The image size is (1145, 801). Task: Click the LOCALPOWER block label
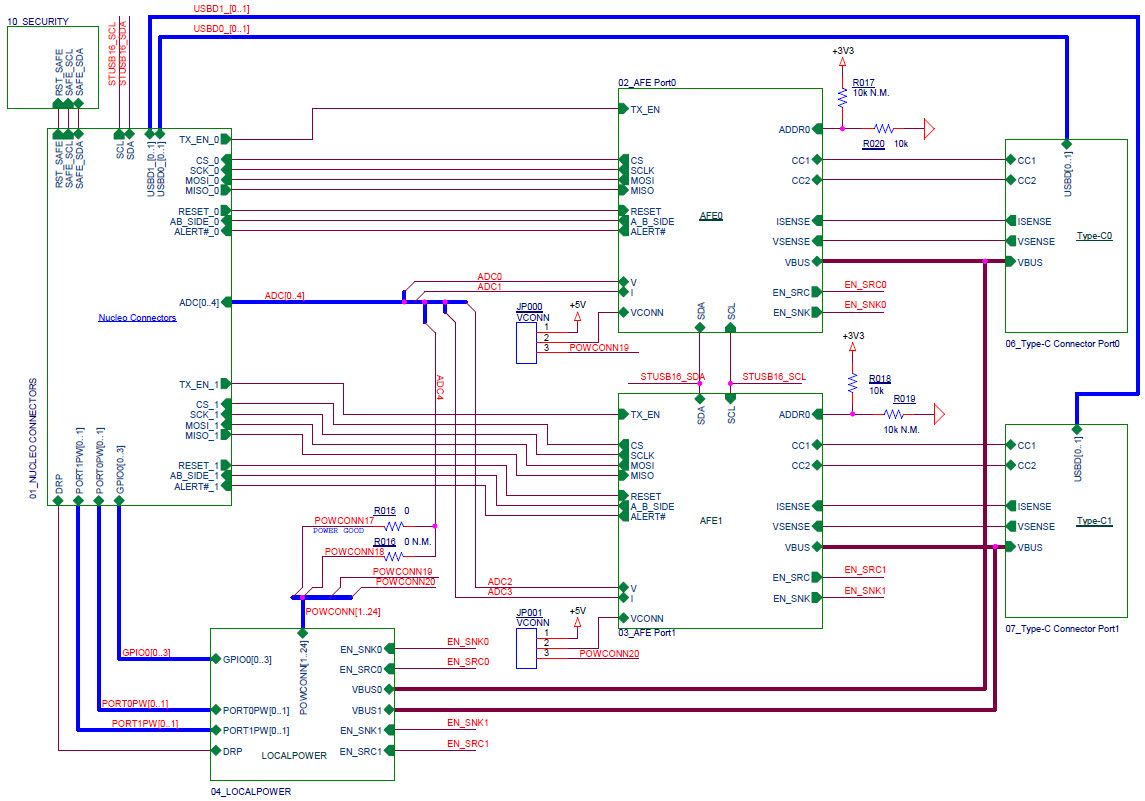[293, 756]
